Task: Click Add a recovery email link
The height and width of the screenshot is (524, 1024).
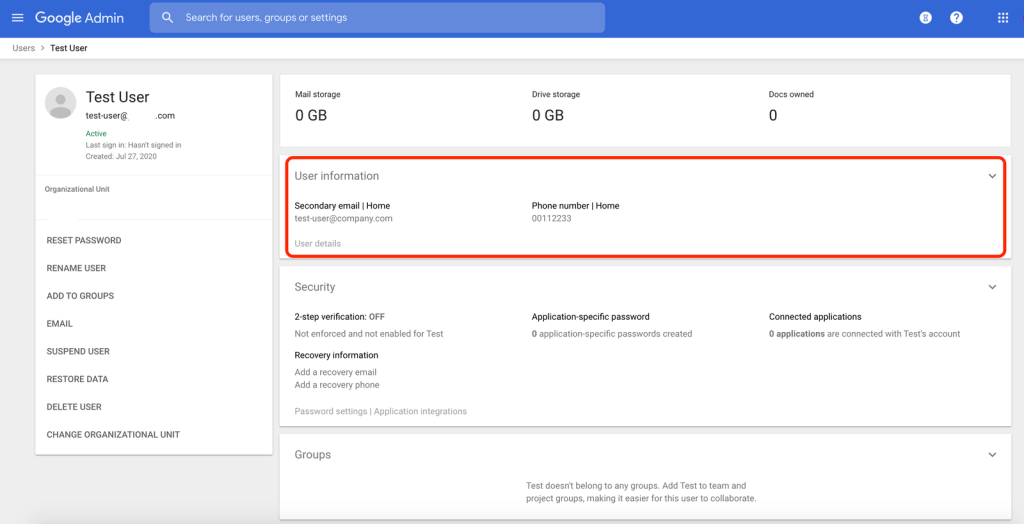Action: point(336,372)
